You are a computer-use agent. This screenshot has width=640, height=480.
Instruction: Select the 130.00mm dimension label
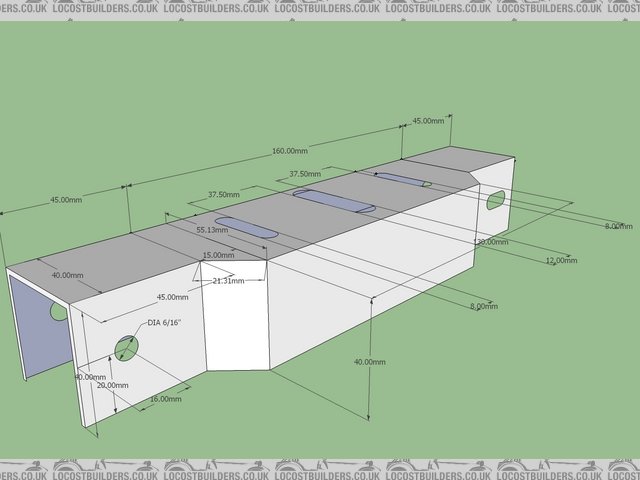pos(490,242)
